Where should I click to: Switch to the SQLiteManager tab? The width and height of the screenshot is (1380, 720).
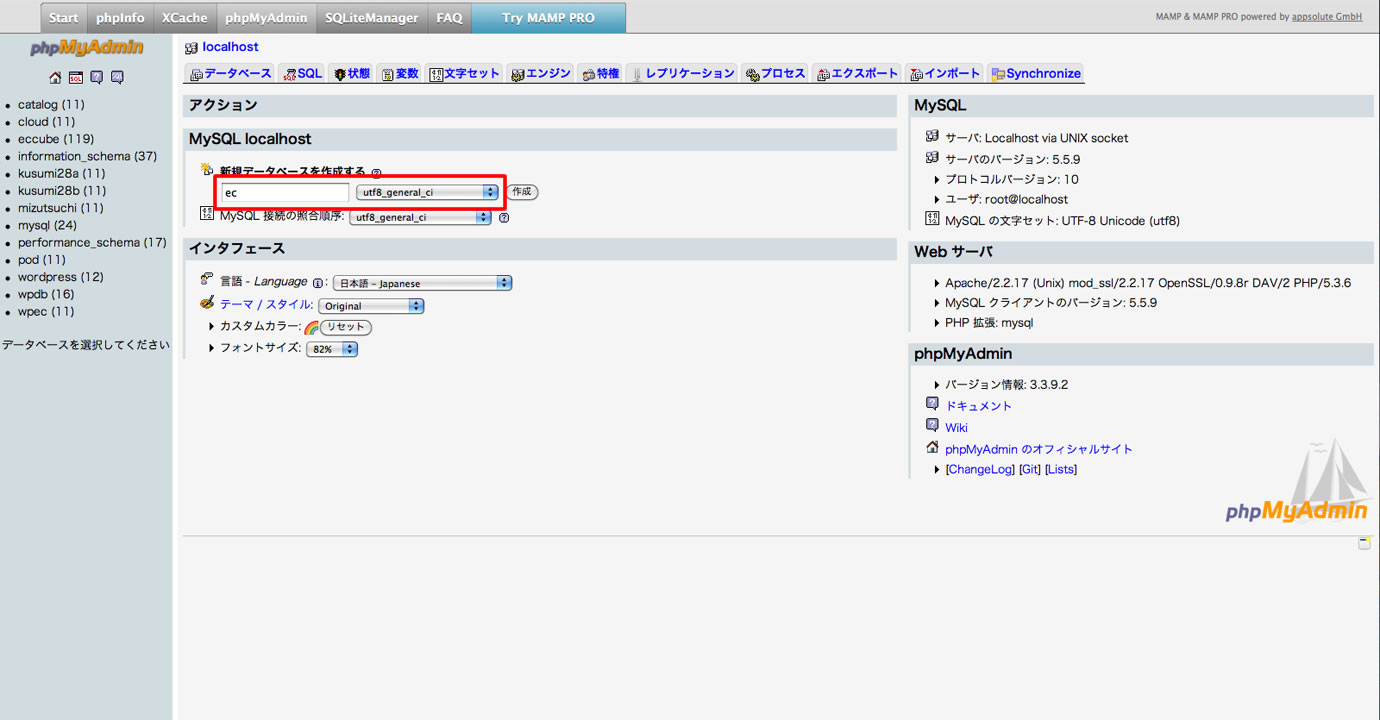[x=372, y=18]
